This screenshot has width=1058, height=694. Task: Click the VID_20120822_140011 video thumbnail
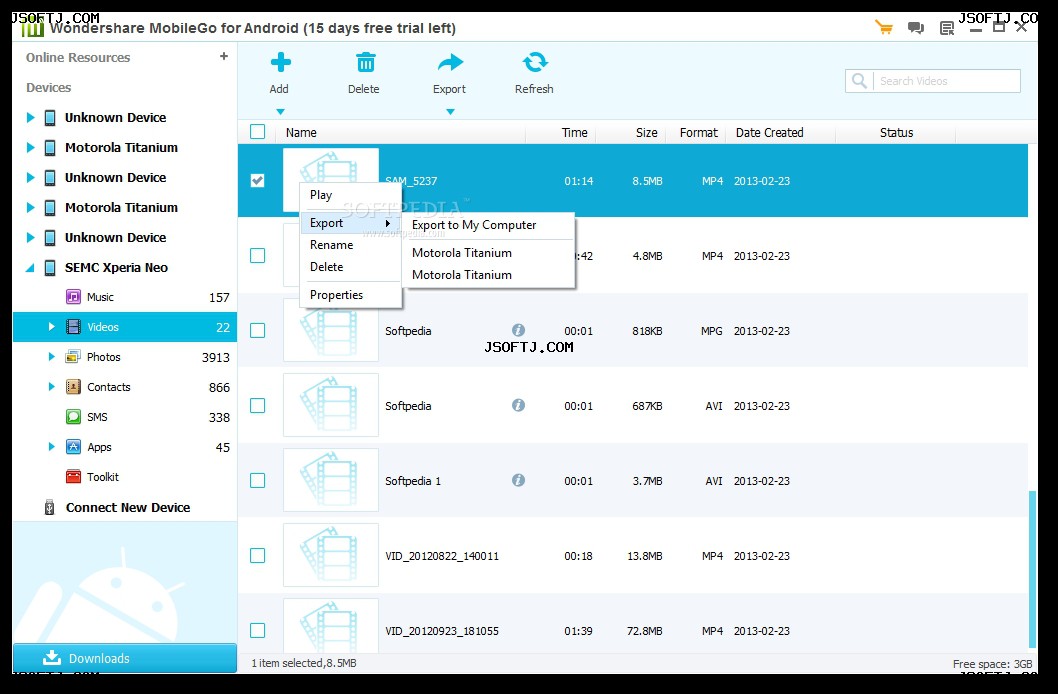[331, 555]
